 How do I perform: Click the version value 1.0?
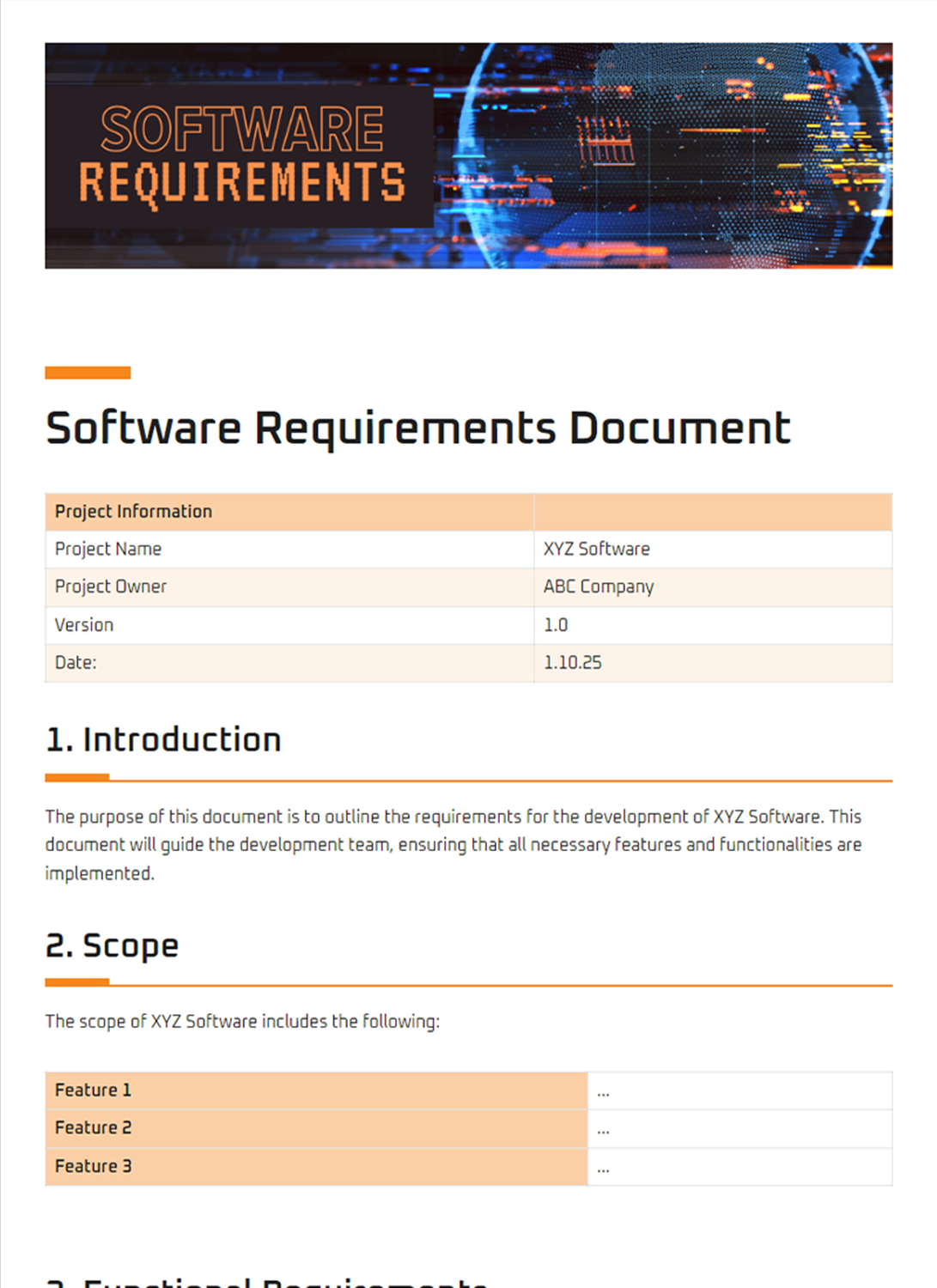click(555, 624)
